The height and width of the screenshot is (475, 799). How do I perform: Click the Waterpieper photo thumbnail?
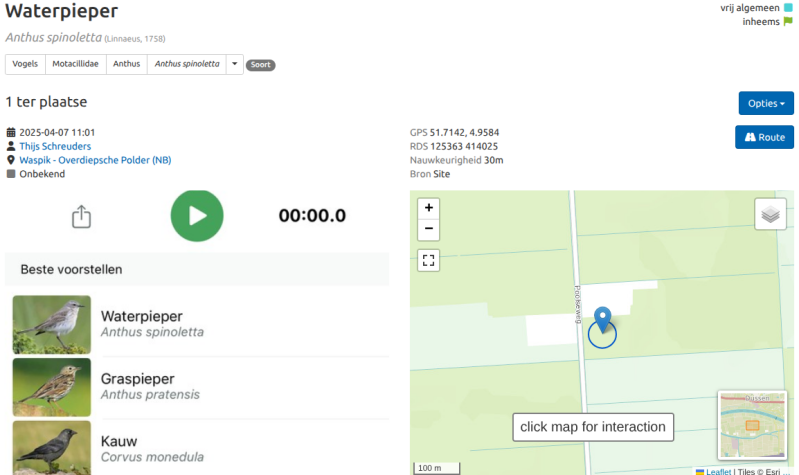click(52, 325)
